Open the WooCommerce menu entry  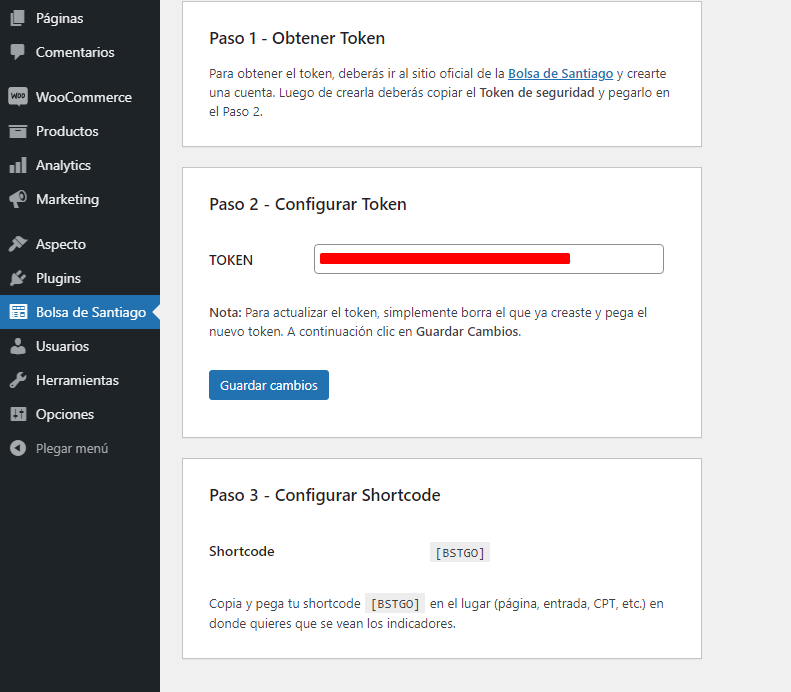coord(80,97)
